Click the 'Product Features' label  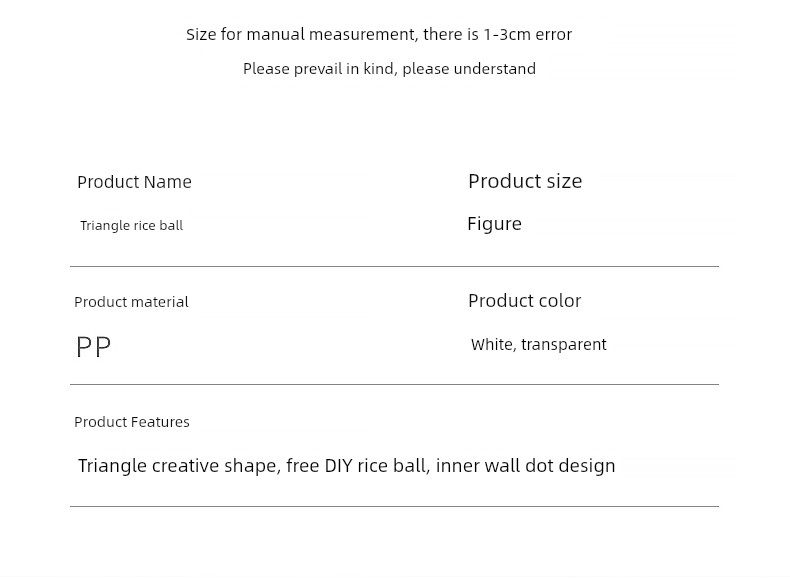[131, 422]
